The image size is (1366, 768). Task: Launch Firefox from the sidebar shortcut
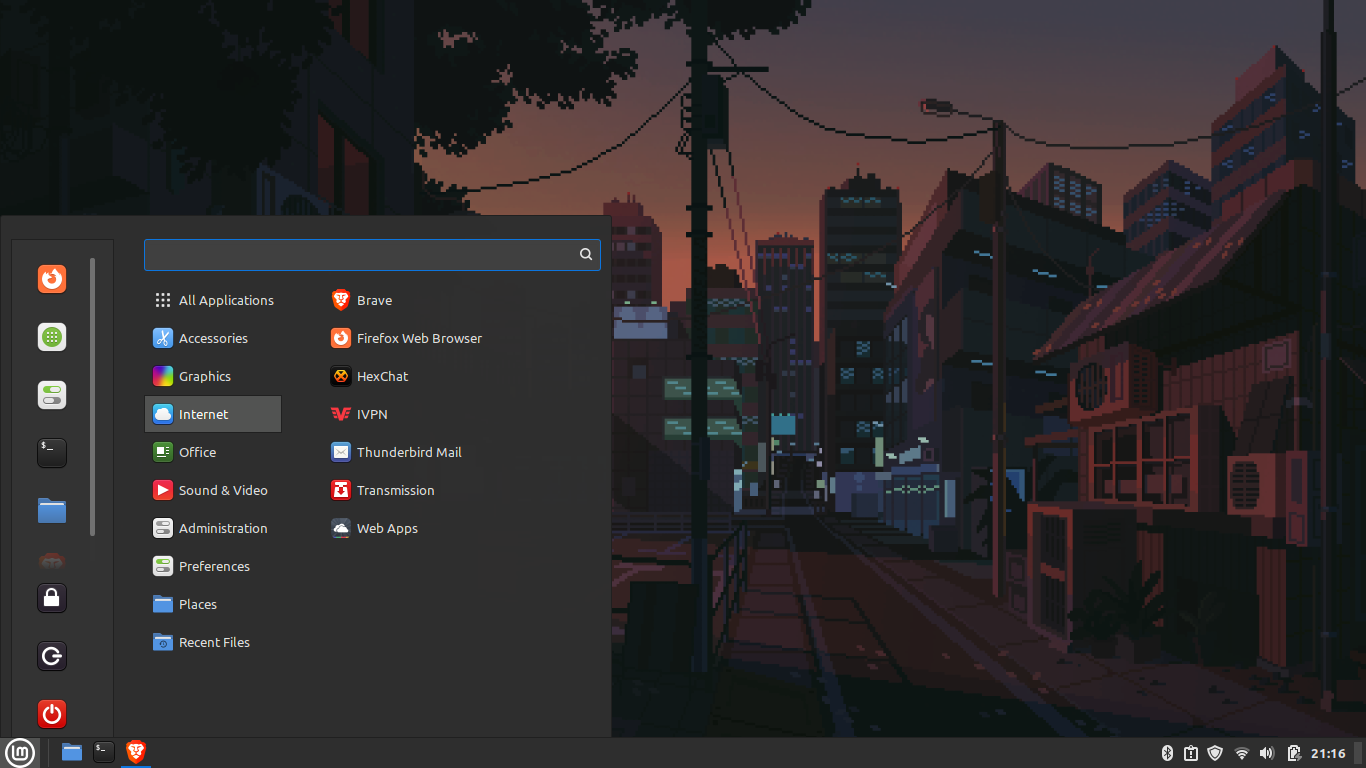click(51, 279)
